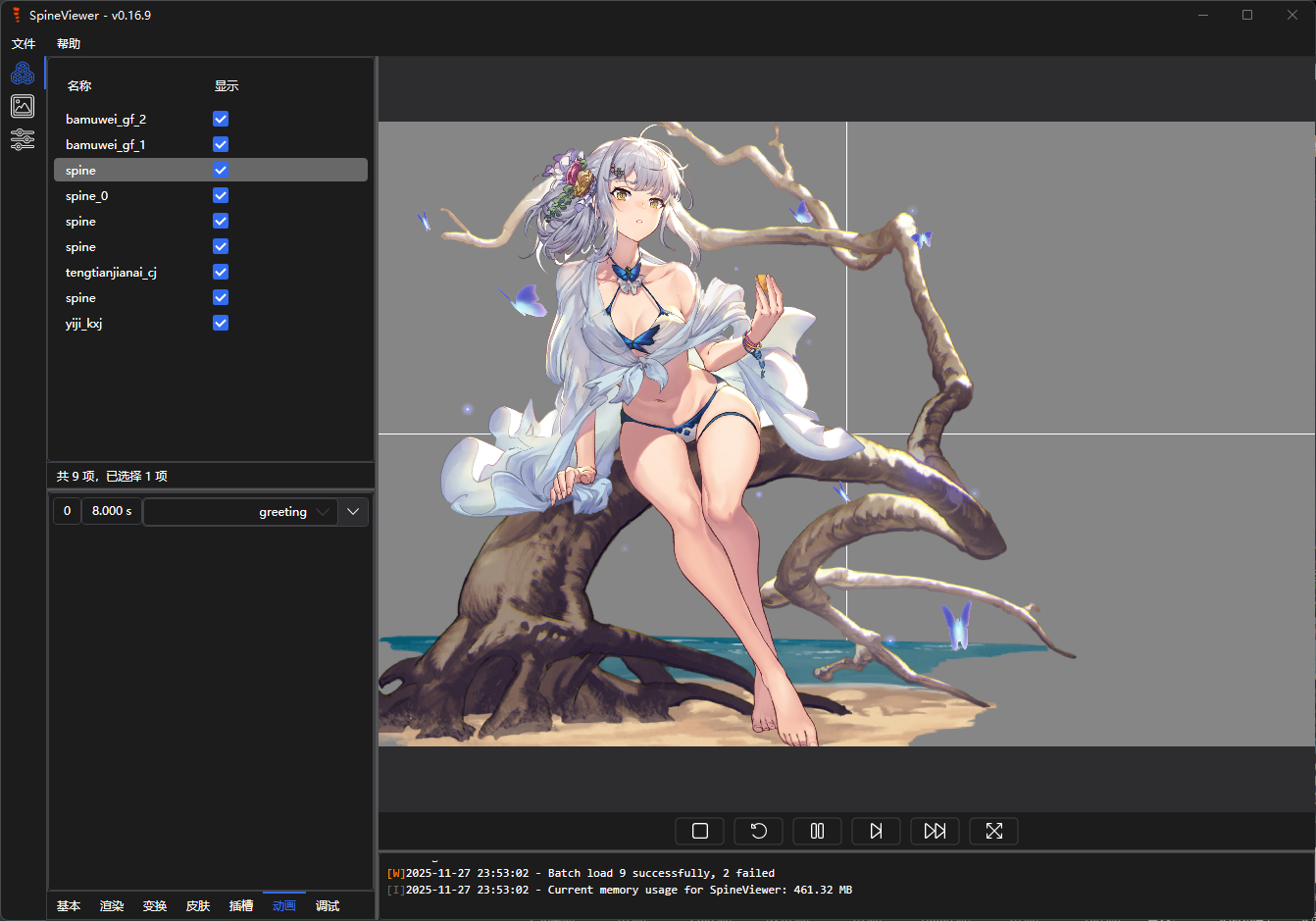Select tengtianjianai_cj in the list

[x=211, y=272]
